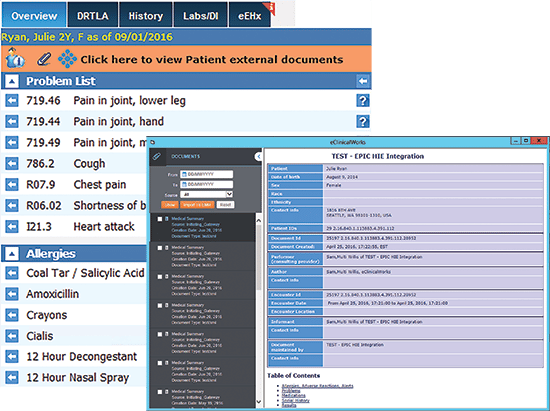Click the arrow icon next to Amoxicillin
Screen dimensions: 550x411
[12, 294]
